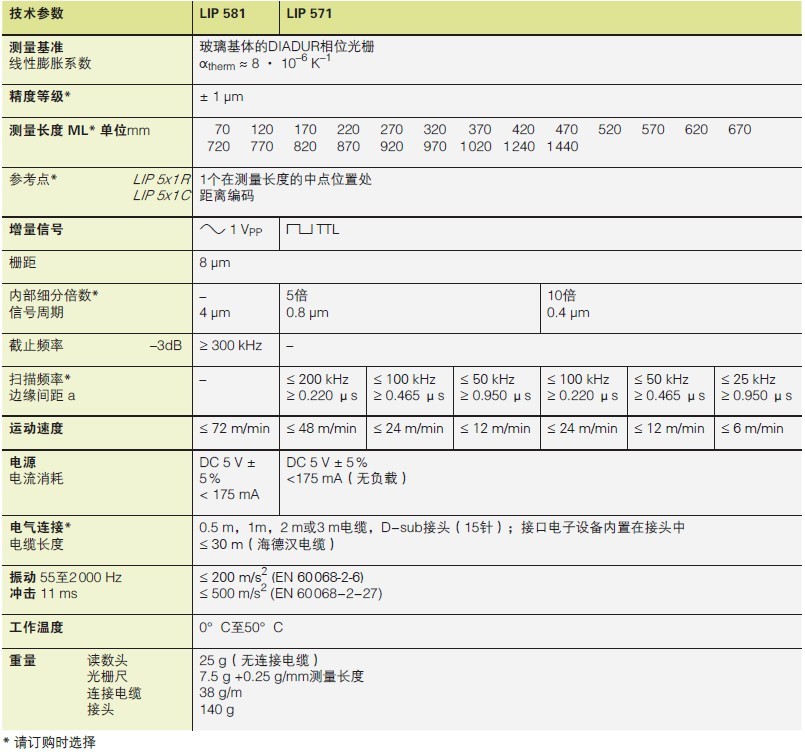Viewport: 805px width, 752px height.
Task: Click the 运动速度 row label
Action: 36,428
